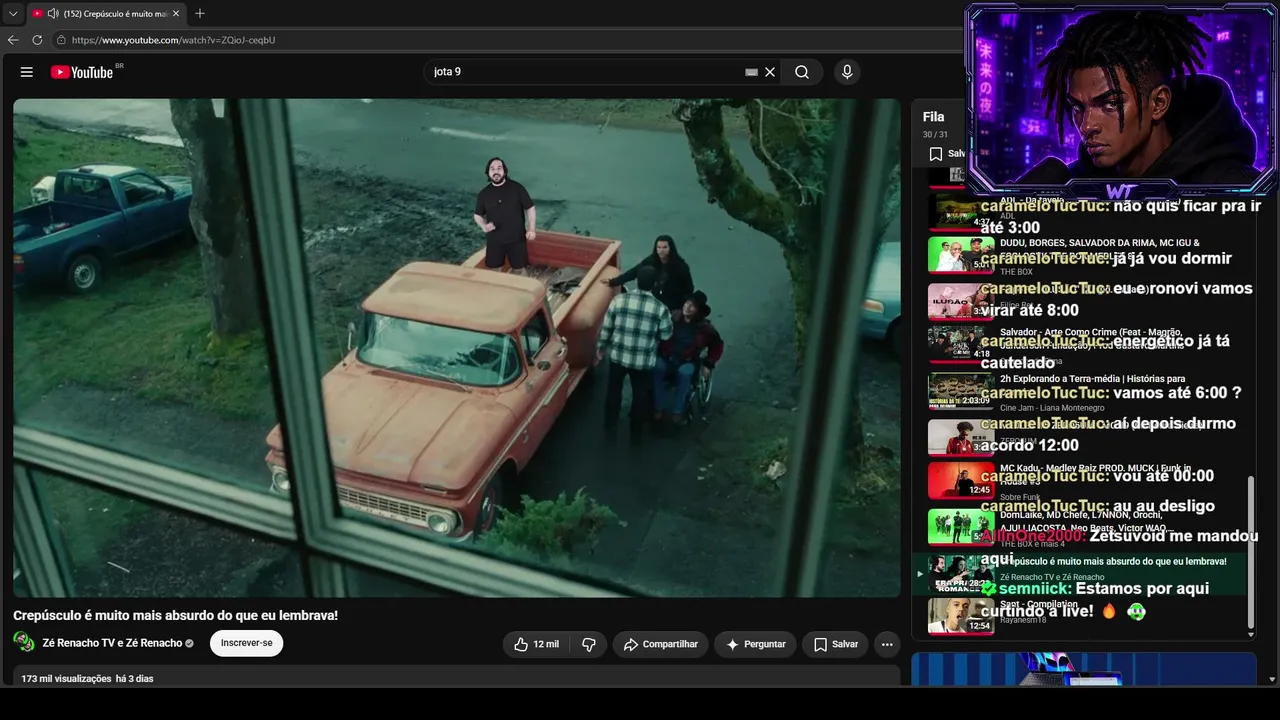Image resolution: width=1280 pixels, height=720 pixels.
Task: Open the three-dot more actions menu
Action: [887, 644]
